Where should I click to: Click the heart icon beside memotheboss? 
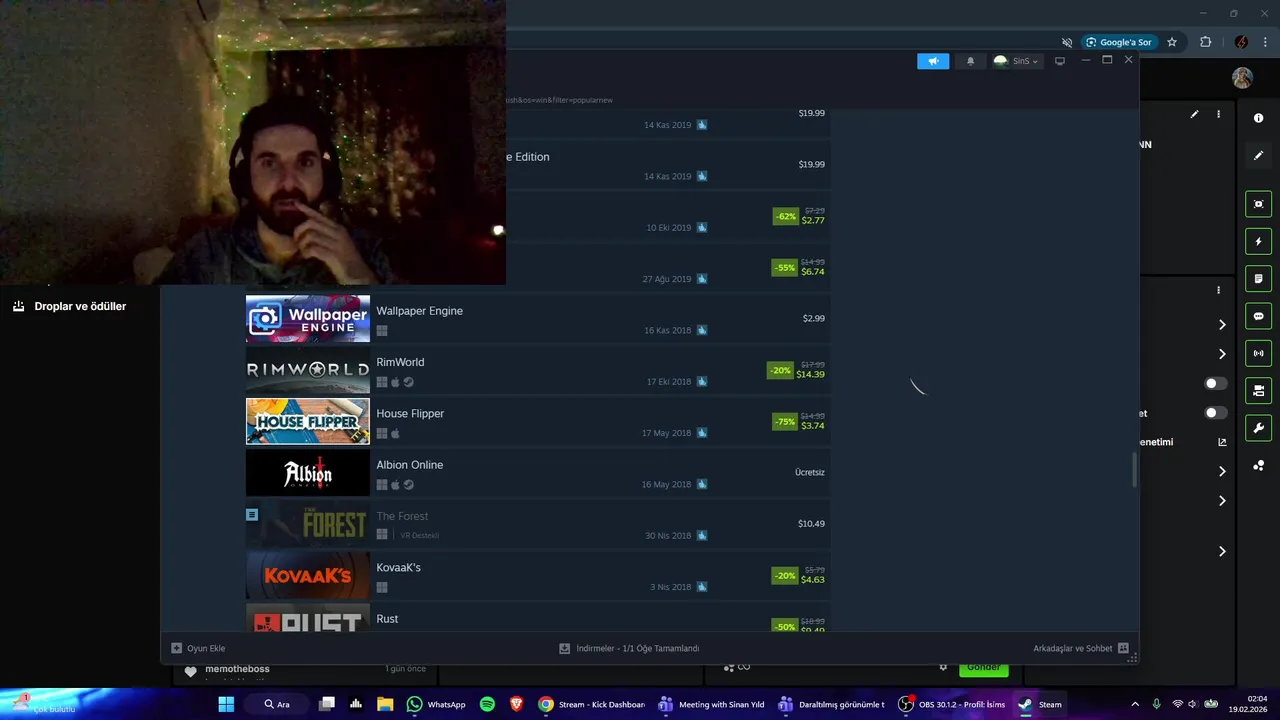click(191, 672)
